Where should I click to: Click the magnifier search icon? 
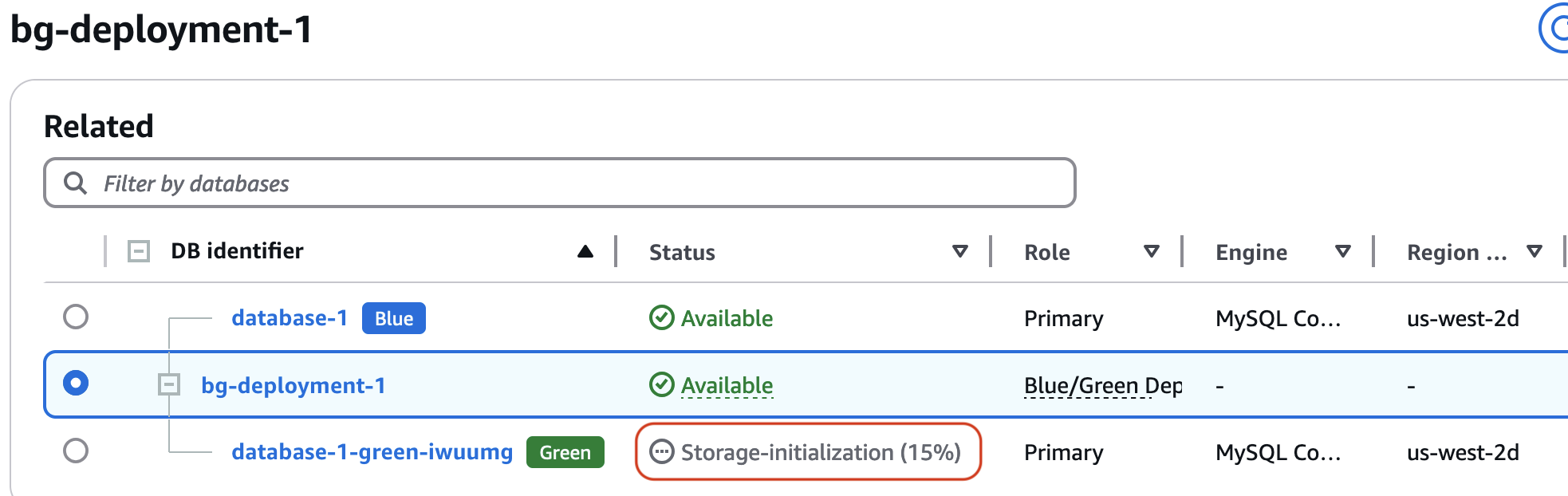click(75, 183)
